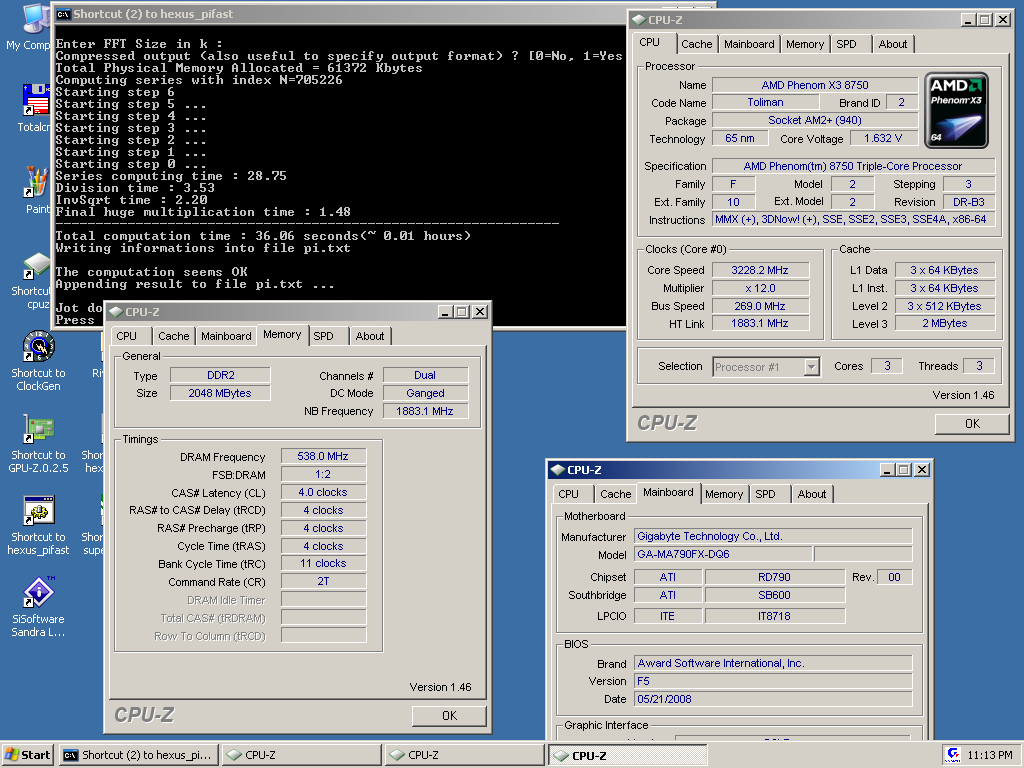Click the Command Rate 2T value
1024x768 pixels.
click(x=323, y=581)
